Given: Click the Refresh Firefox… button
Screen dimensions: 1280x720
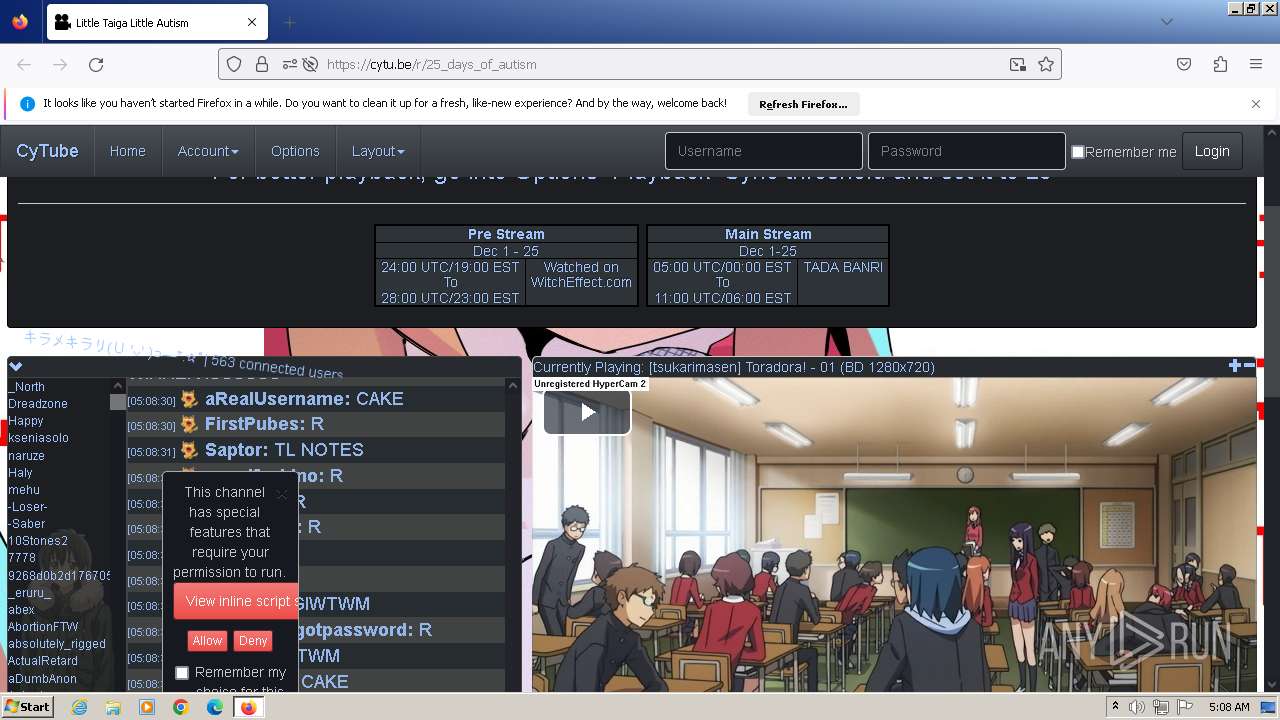Looking at the screenshot, I should [x=803, y=104].
